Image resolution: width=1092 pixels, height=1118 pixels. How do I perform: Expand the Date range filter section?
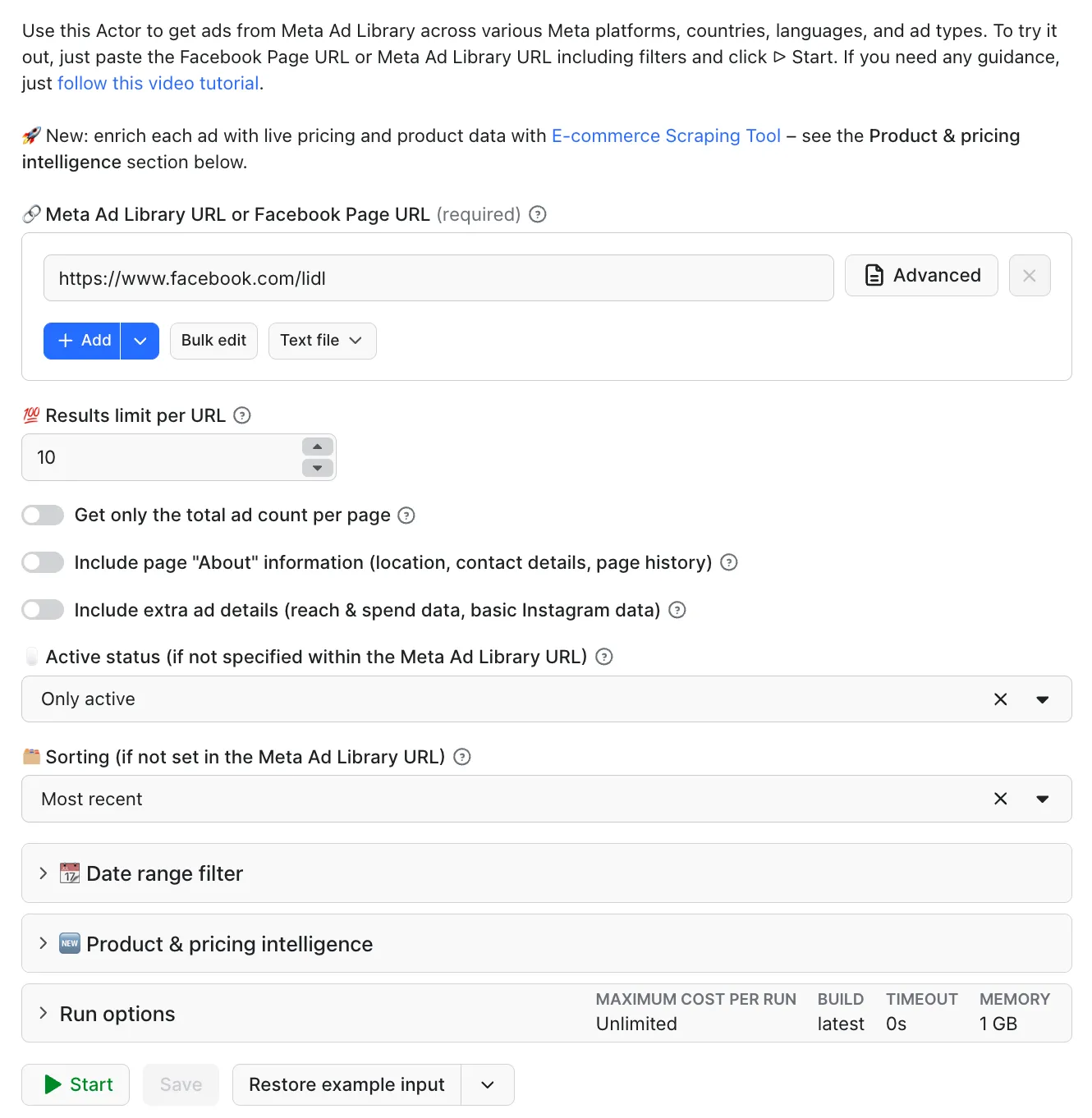click(547, 873)
